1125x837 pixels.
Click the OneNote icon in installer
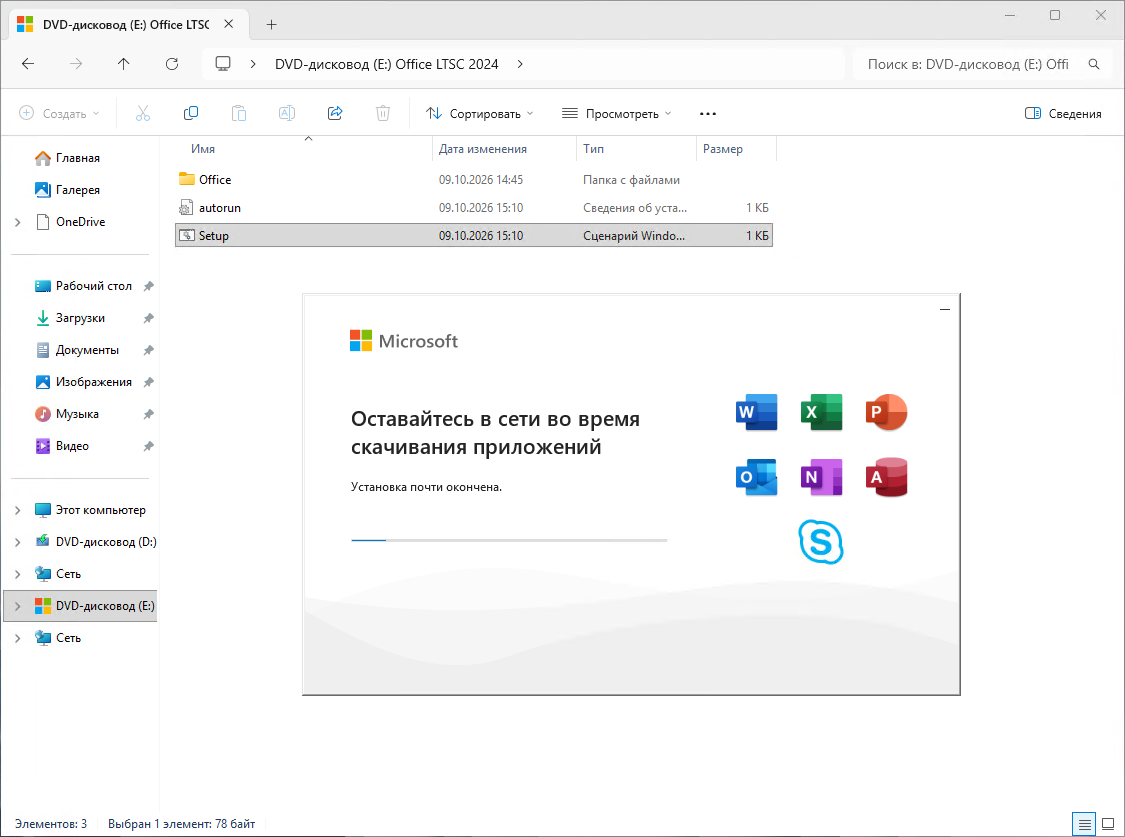click(821, 477)
